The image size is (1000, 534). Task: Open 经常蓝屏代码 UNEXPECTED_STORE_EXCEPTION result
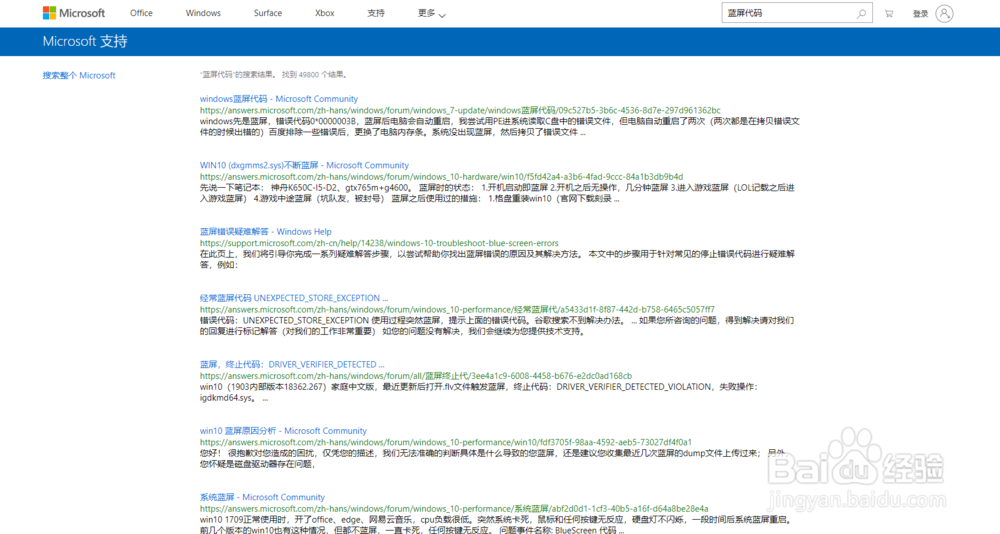coord(294,298)
